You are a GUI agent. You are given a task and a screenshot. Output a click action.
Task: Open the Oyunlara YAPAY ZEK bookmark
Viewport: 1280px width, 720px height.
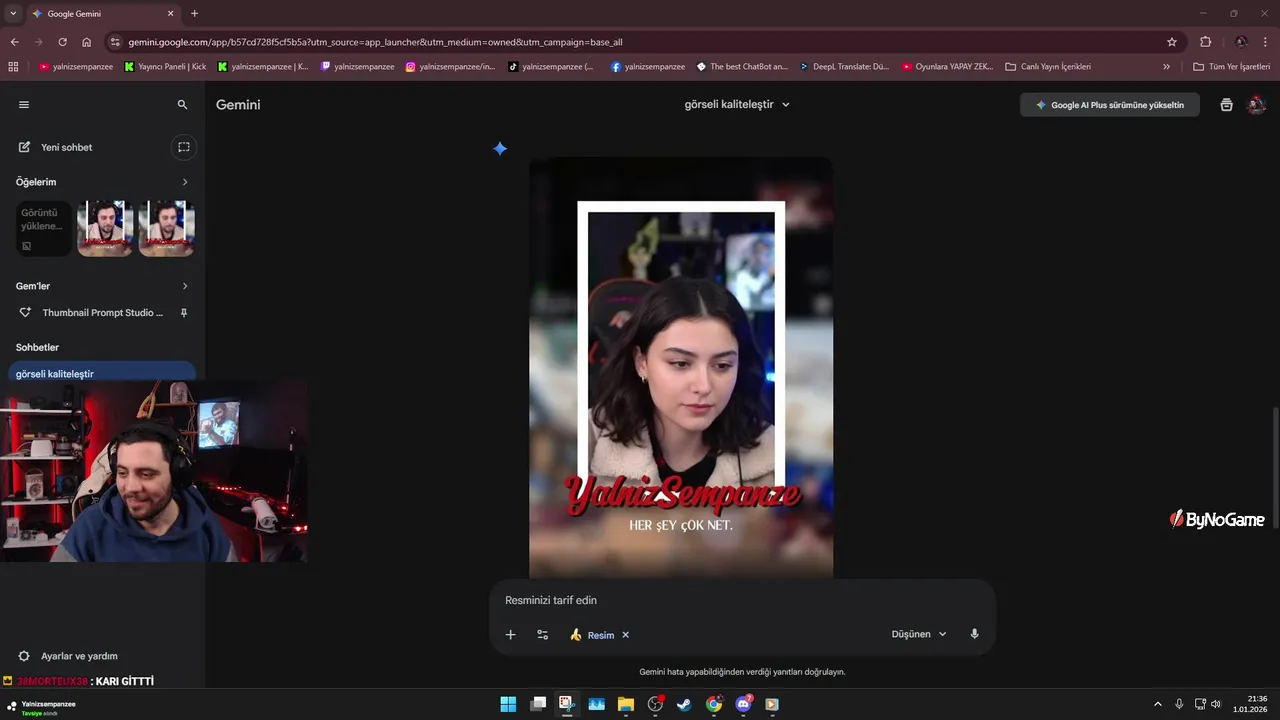pyautogui.click(x=948, y=67)
